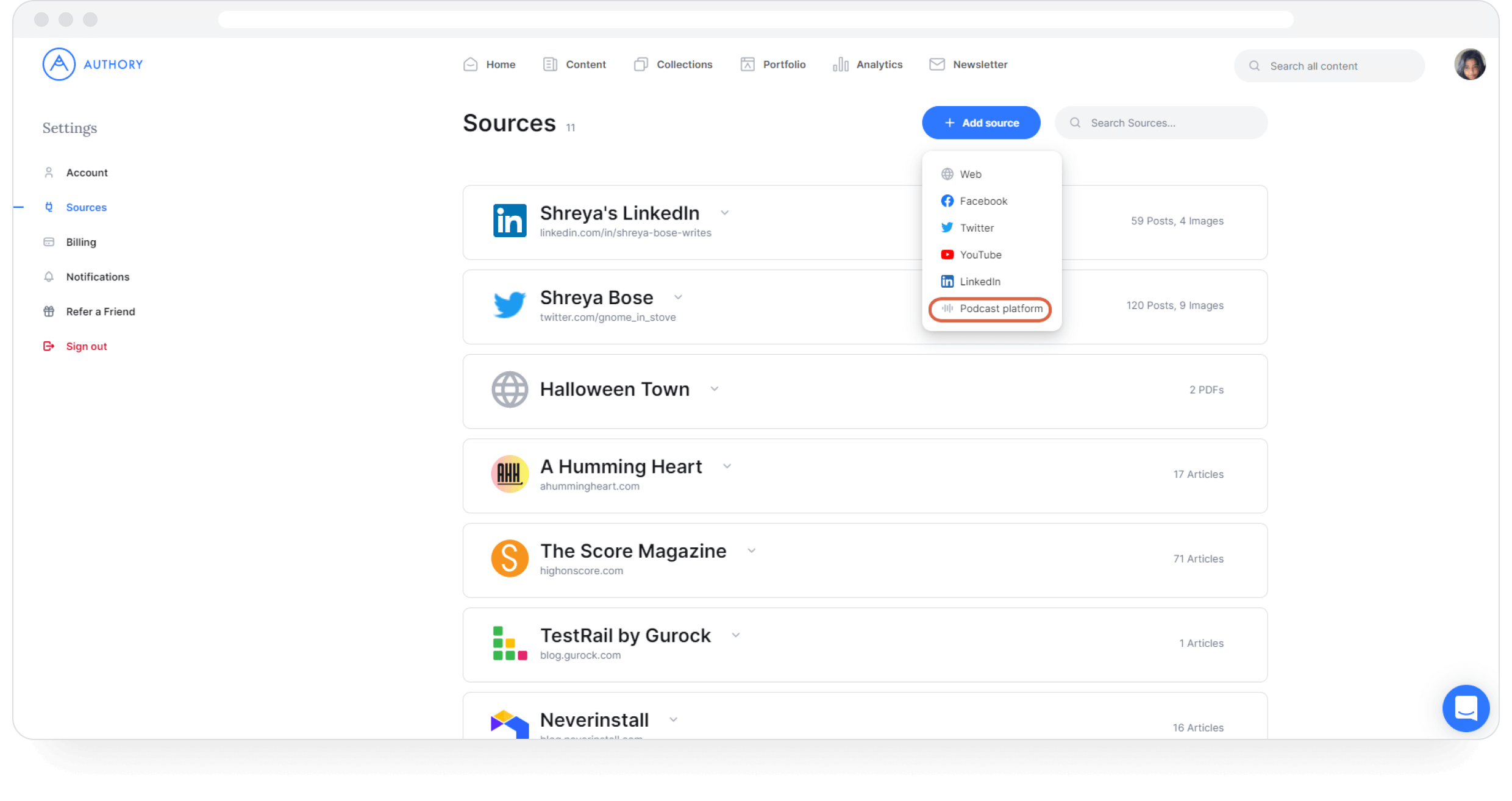1512x801 pixels.
Task: Choose Facebook from Add source menu
Action: 991,201
